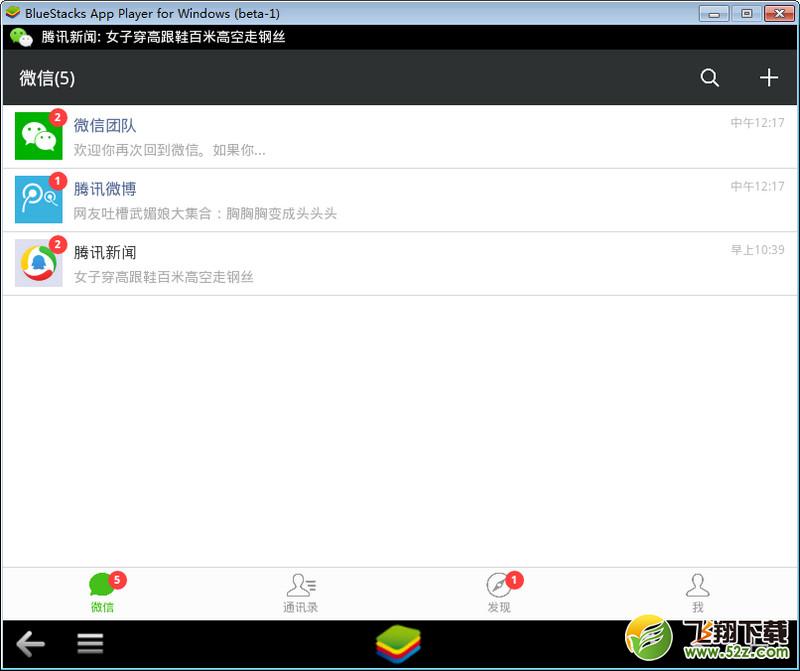Click the BlueStacks title bar app icon
Screen dimensions: 800x671
coord(13,12)
